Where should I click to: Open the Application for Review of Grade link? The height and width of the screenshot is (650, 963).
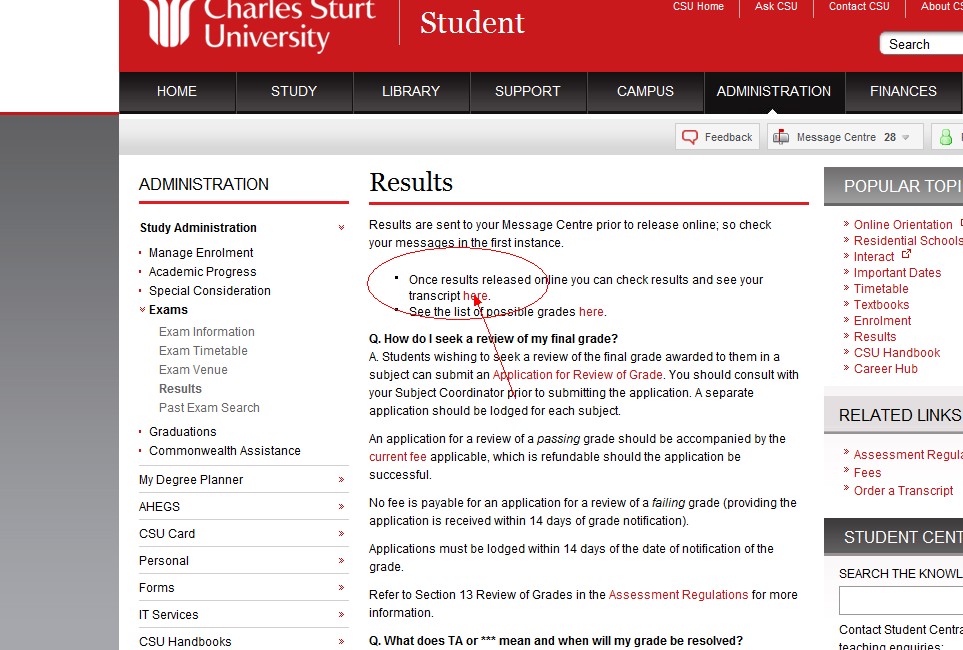click(x=577, y=375)
